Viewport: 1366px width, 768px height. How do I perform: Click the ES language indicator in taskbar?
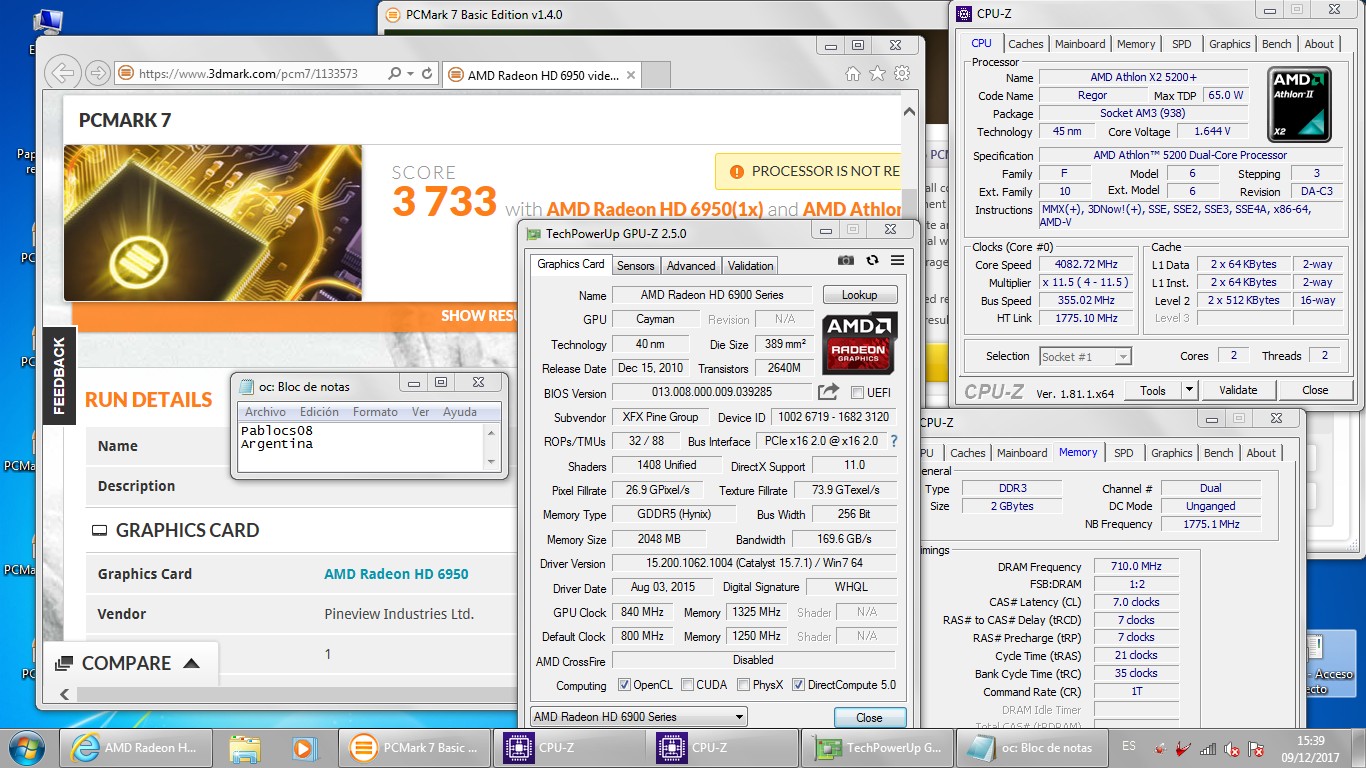click(x=1129, y=747)
